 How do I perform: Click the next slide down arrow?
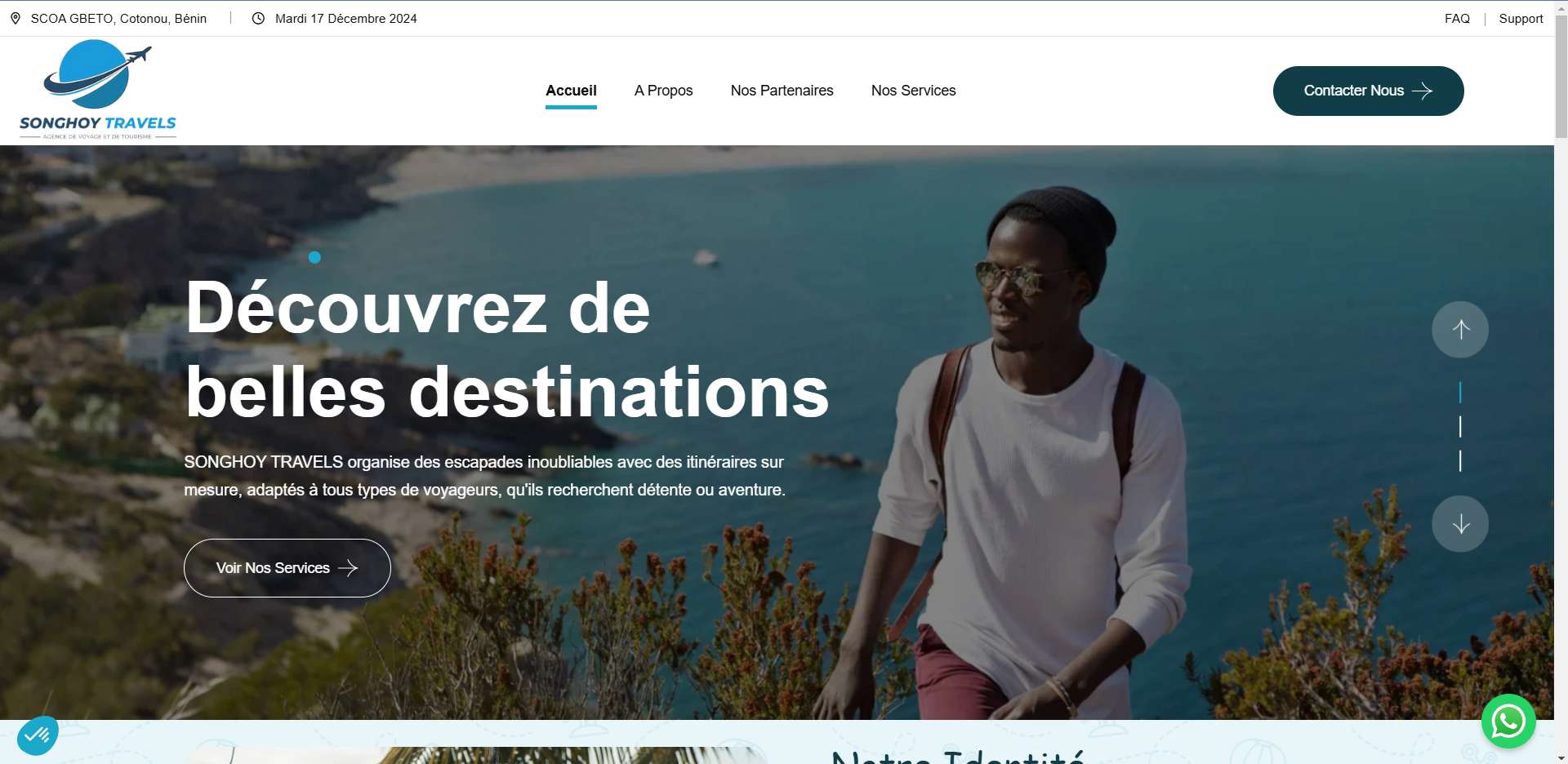[x=1460, y=524]
